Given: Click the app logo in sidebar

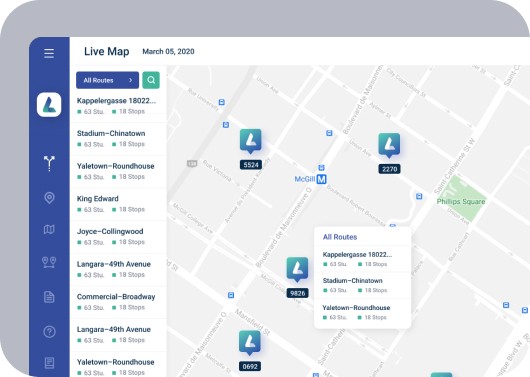Looking at the screenshot, I should click(x=49, y=104).
